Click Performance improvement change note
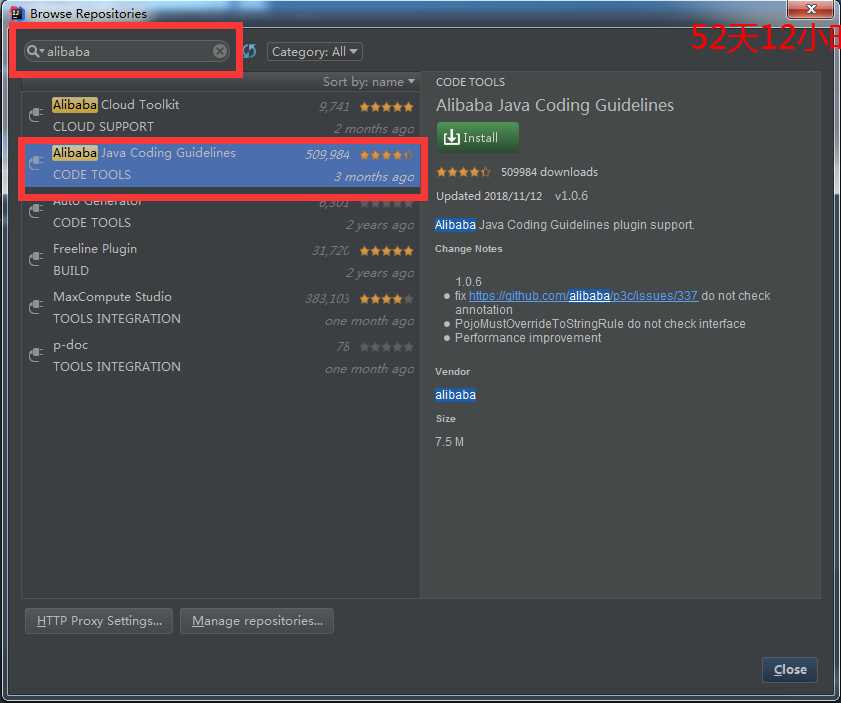The width and height of the screenshot is (841, 703). [x=528, y=338]
